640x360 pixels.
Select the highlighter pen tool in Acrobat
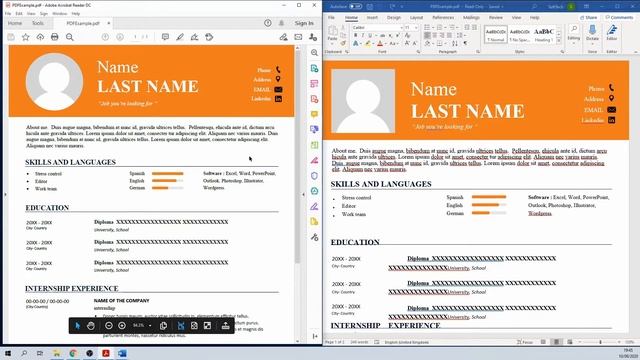(180, 37)
